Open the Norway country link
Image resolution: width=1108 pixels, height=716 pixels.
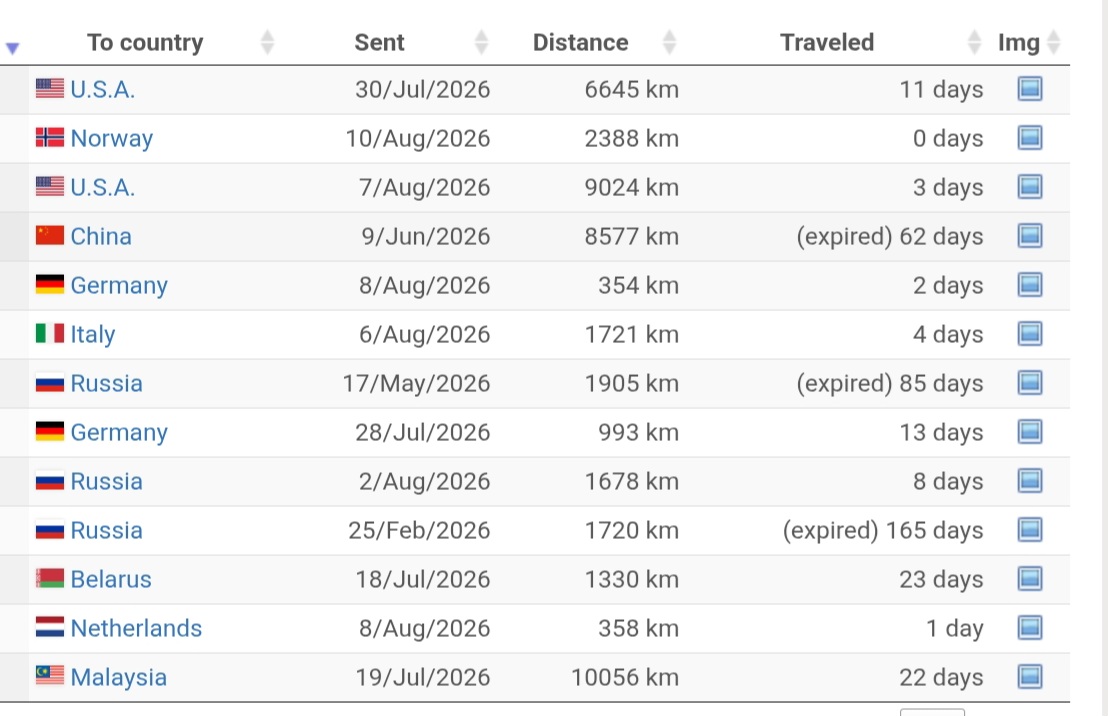[112, 139]
